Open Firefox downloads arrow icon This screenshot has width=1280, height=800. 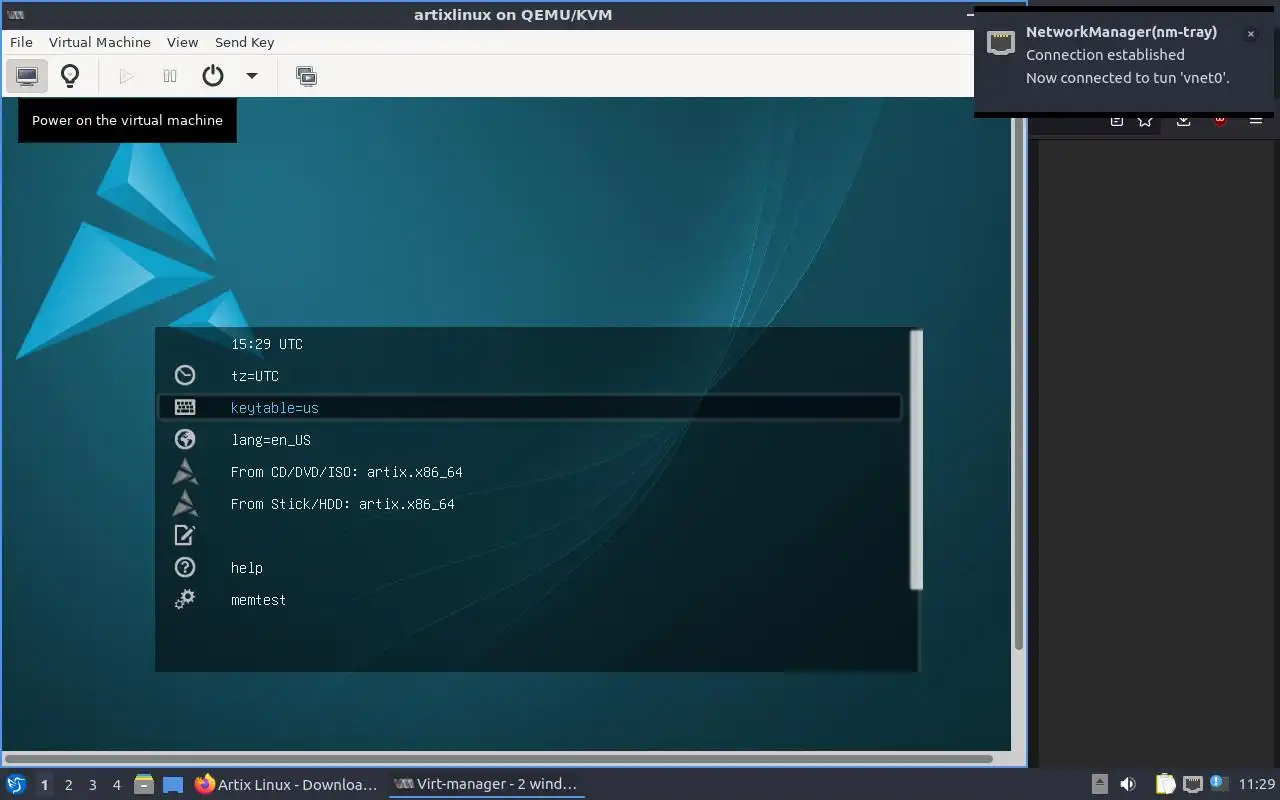click(1183, 121)
